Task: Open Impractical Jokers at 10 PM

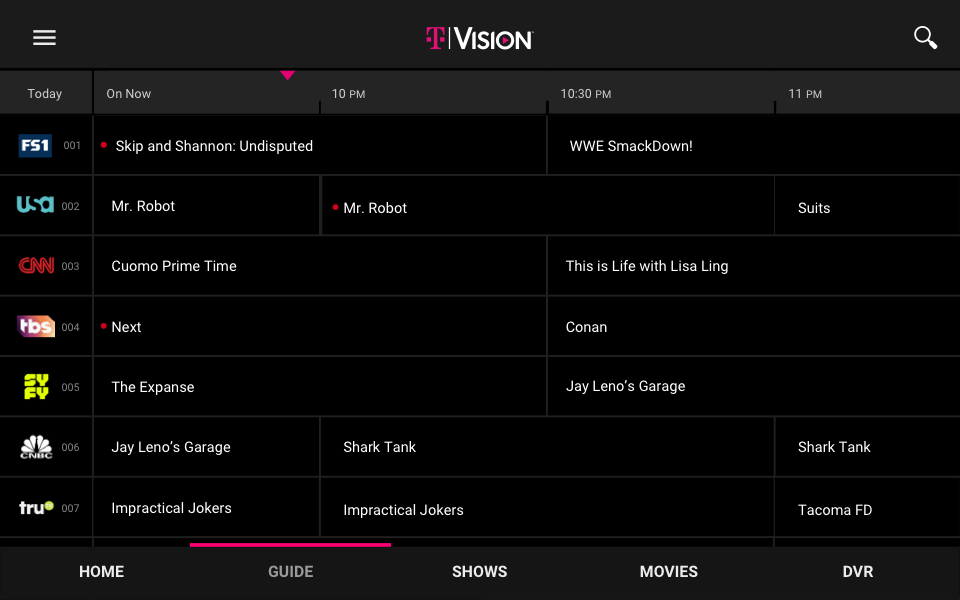Action: [x=547, y=508]
